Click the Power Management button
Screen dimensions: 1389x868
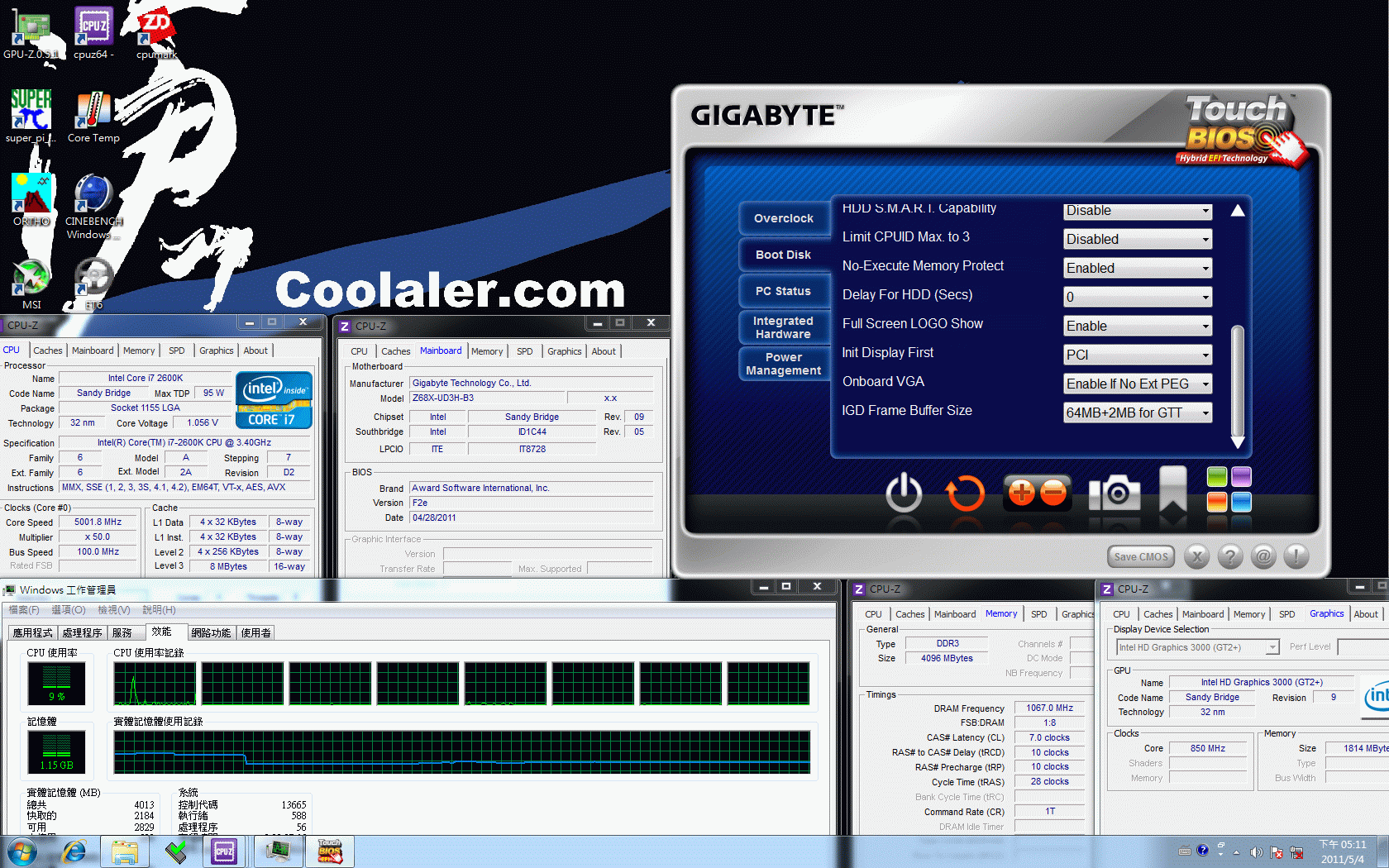click(784, 364)
